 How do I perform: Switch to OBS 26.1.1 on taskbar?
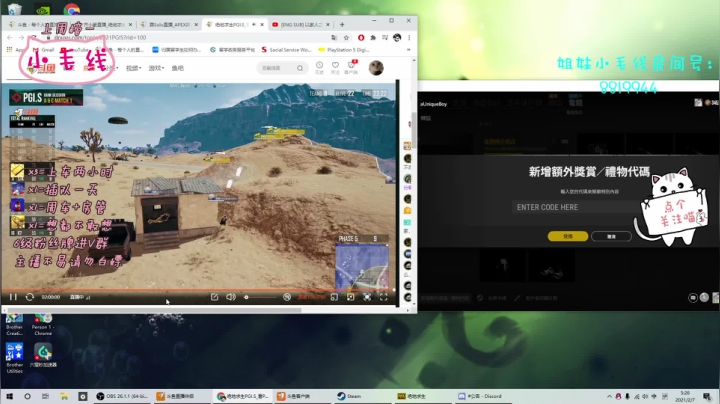click(122, 396)
